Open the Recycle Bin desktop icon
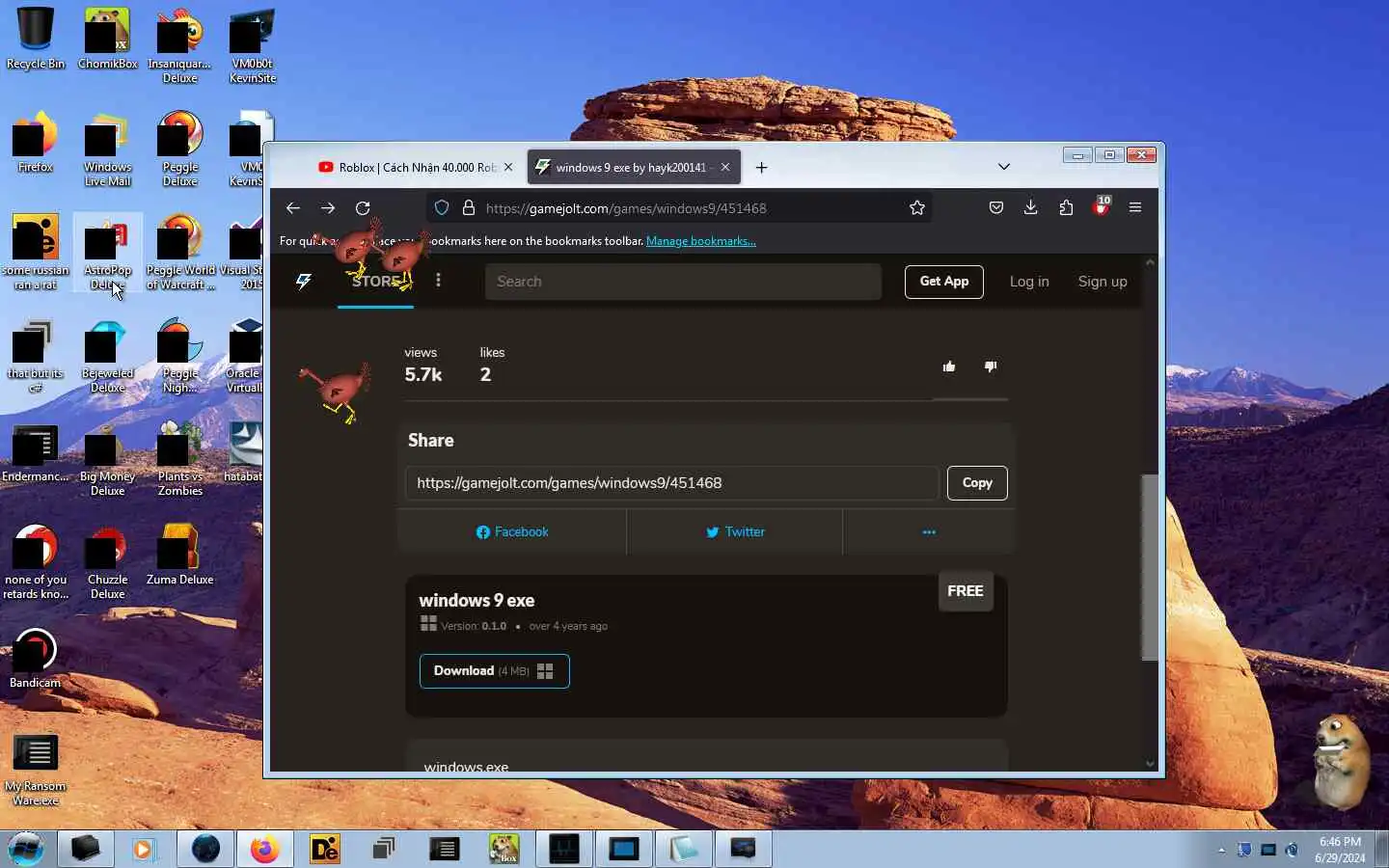 [x=36, y=39]
